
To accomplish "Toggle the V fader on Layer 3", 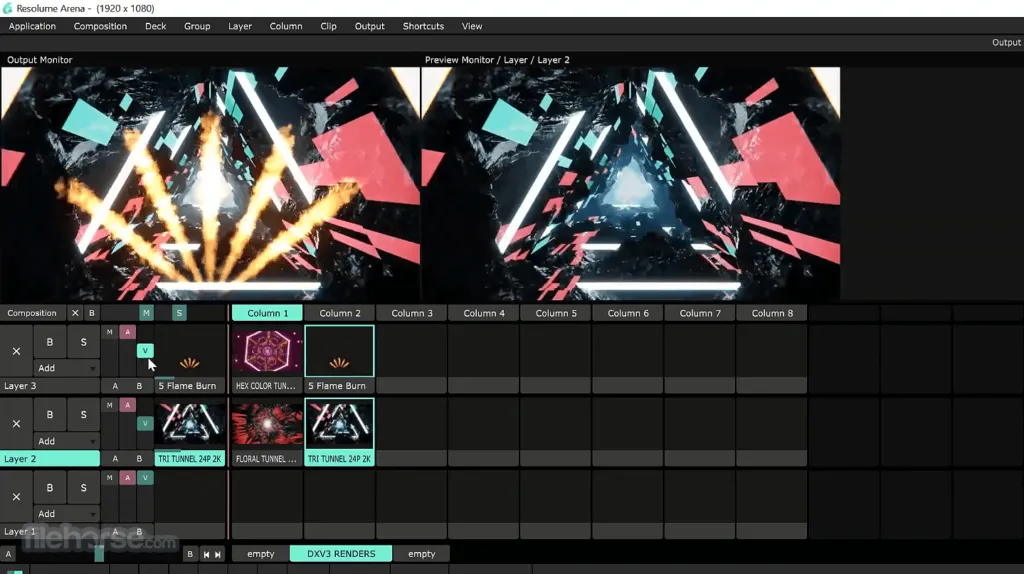I will tap(145, 351).
